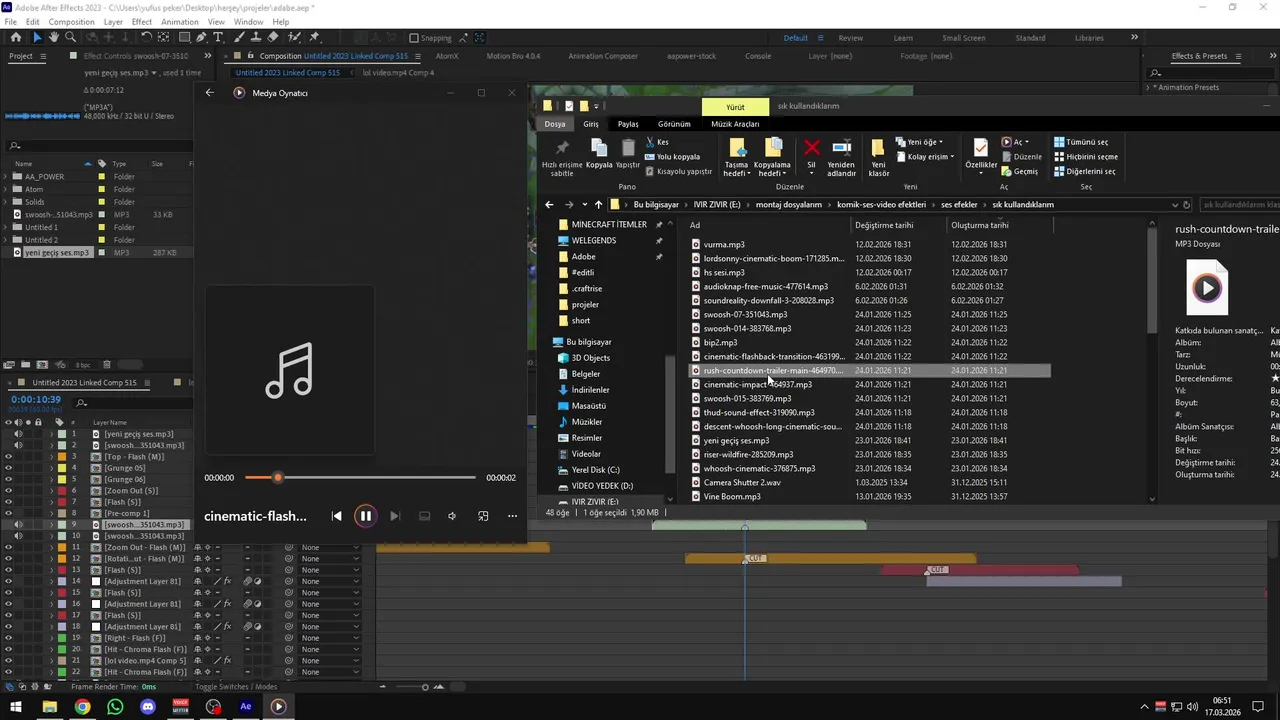Skip to previous track in media player

(x=336, y=516)
